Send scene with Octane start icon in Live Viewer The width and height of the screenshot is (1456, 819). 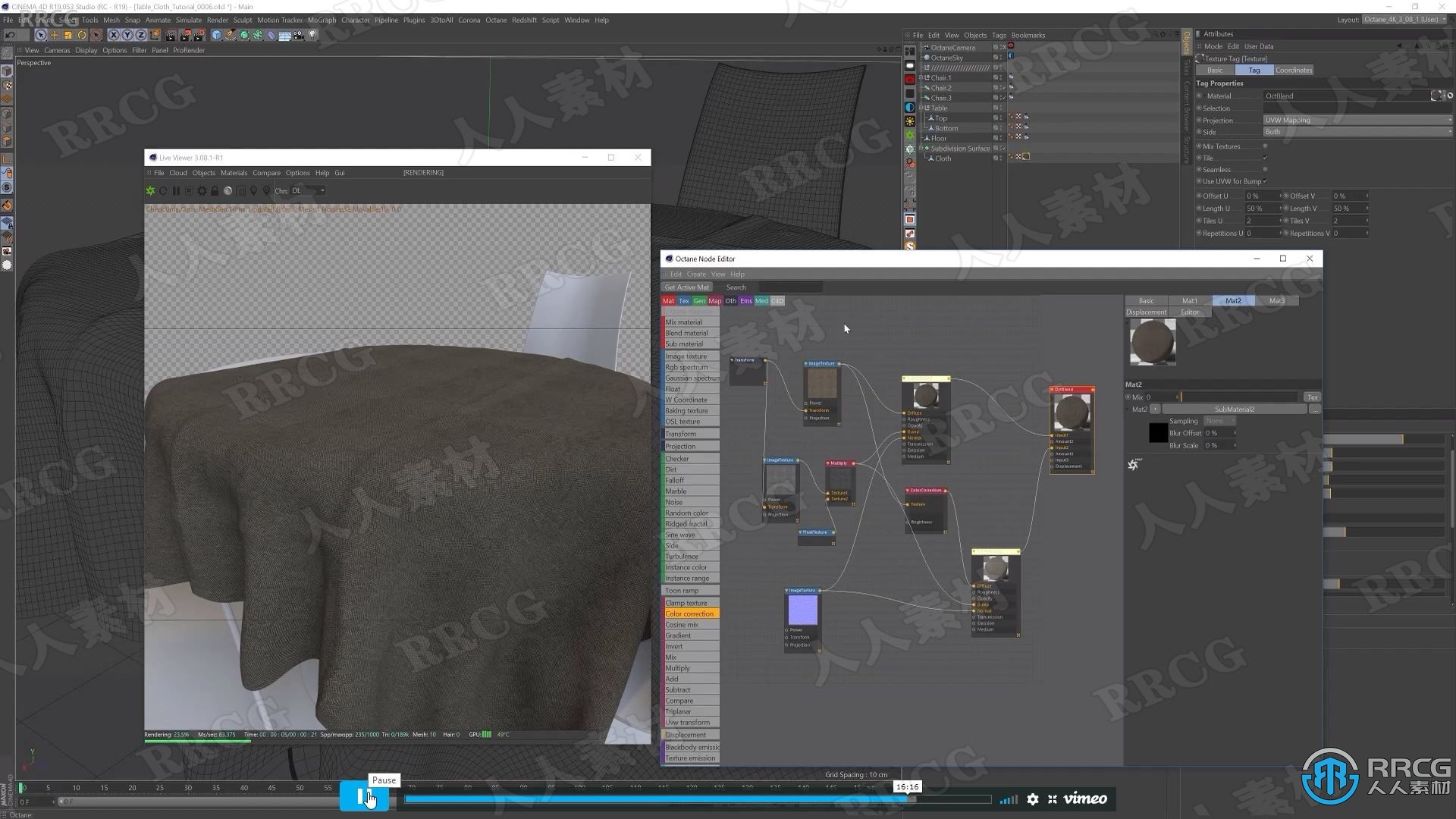pos(150,191)
